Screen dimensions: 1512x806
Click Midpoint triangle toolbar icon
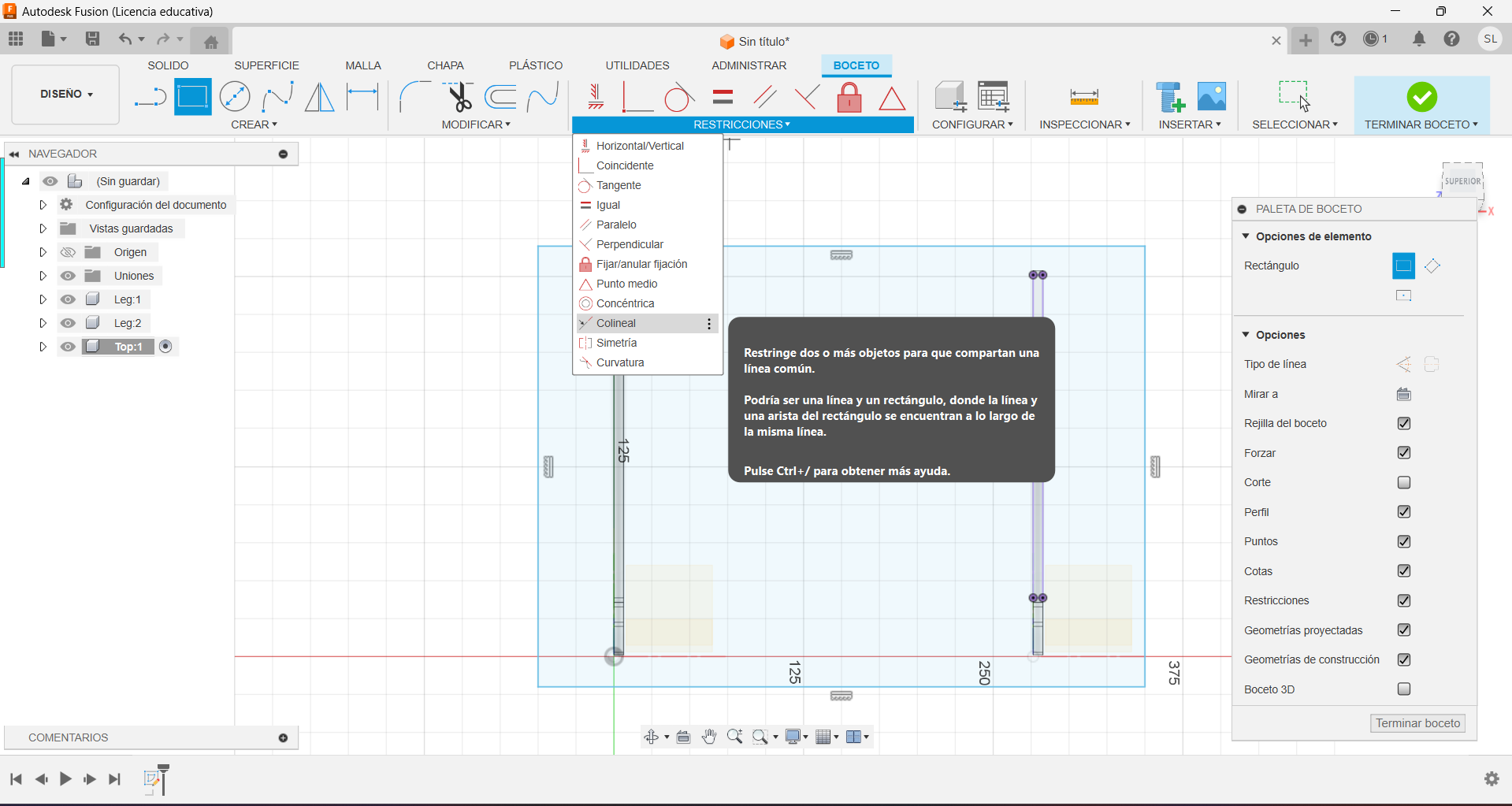[x=892, y=98]
